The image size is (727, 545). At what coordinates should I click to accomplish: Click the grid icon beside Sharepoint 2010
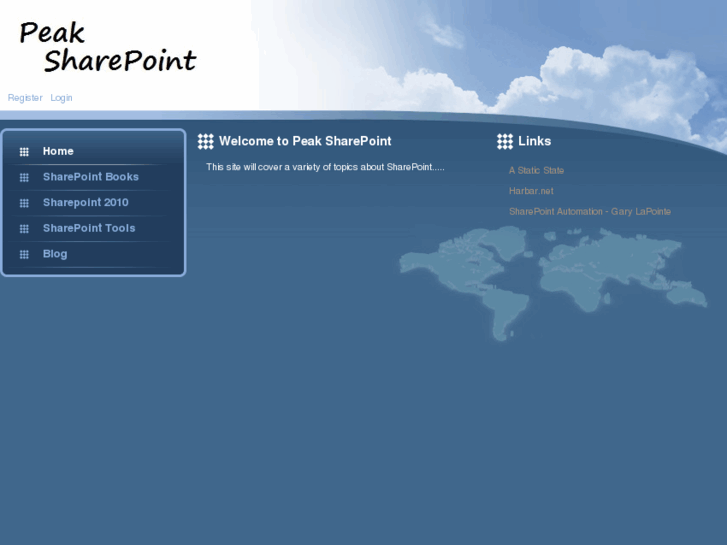tap(24, 203)
